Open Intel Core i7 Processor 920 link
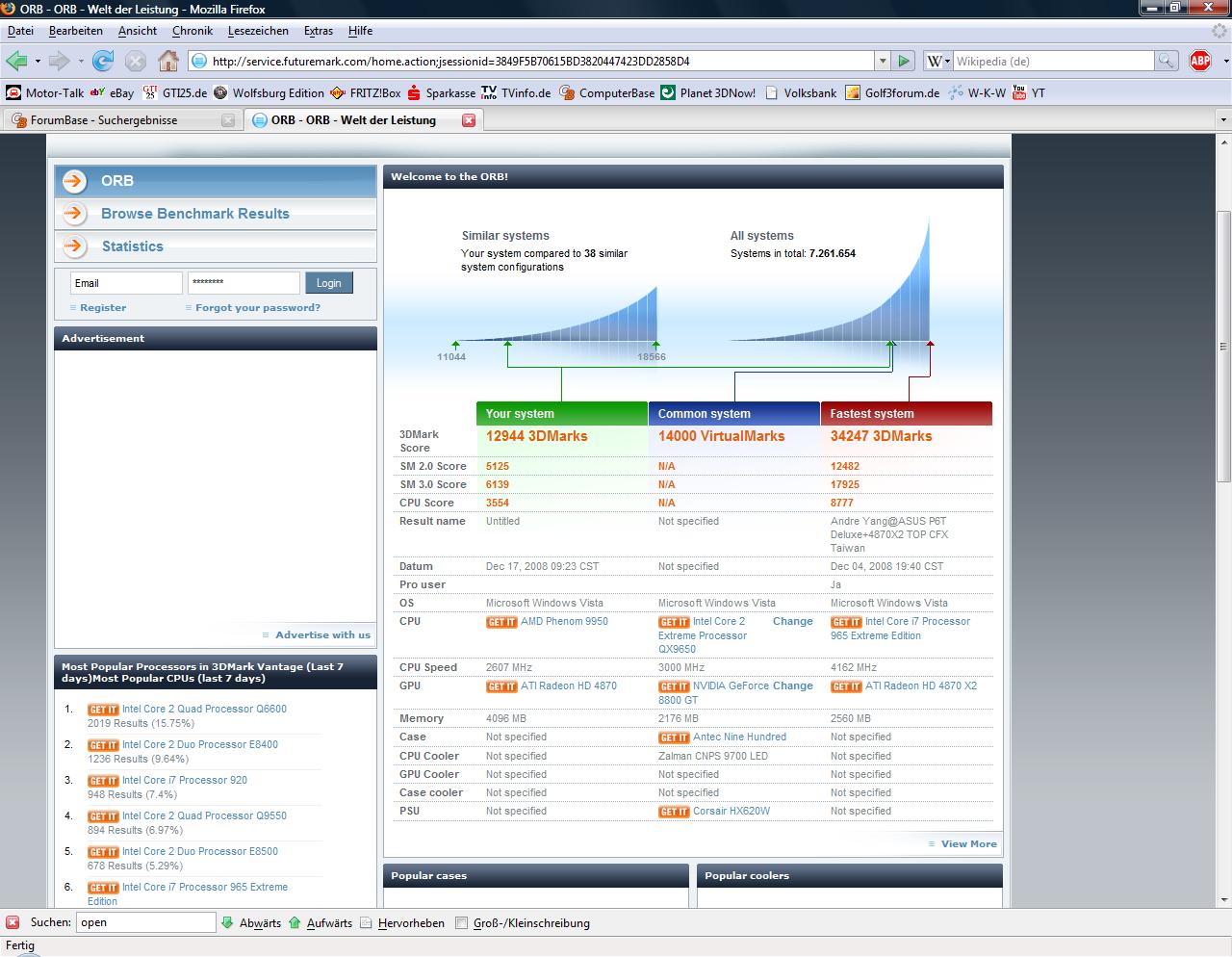Screen dimensions: 1232x957 (185, 781)
